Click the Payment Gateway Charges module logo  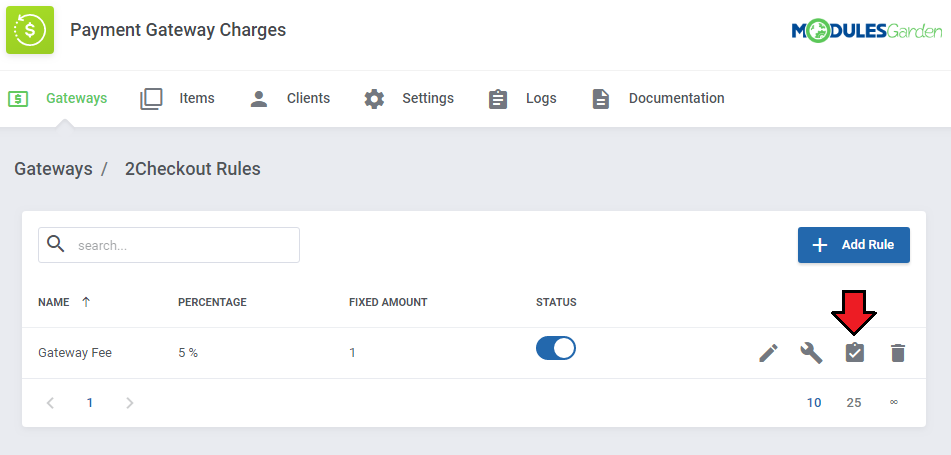[x=30, y=30]
